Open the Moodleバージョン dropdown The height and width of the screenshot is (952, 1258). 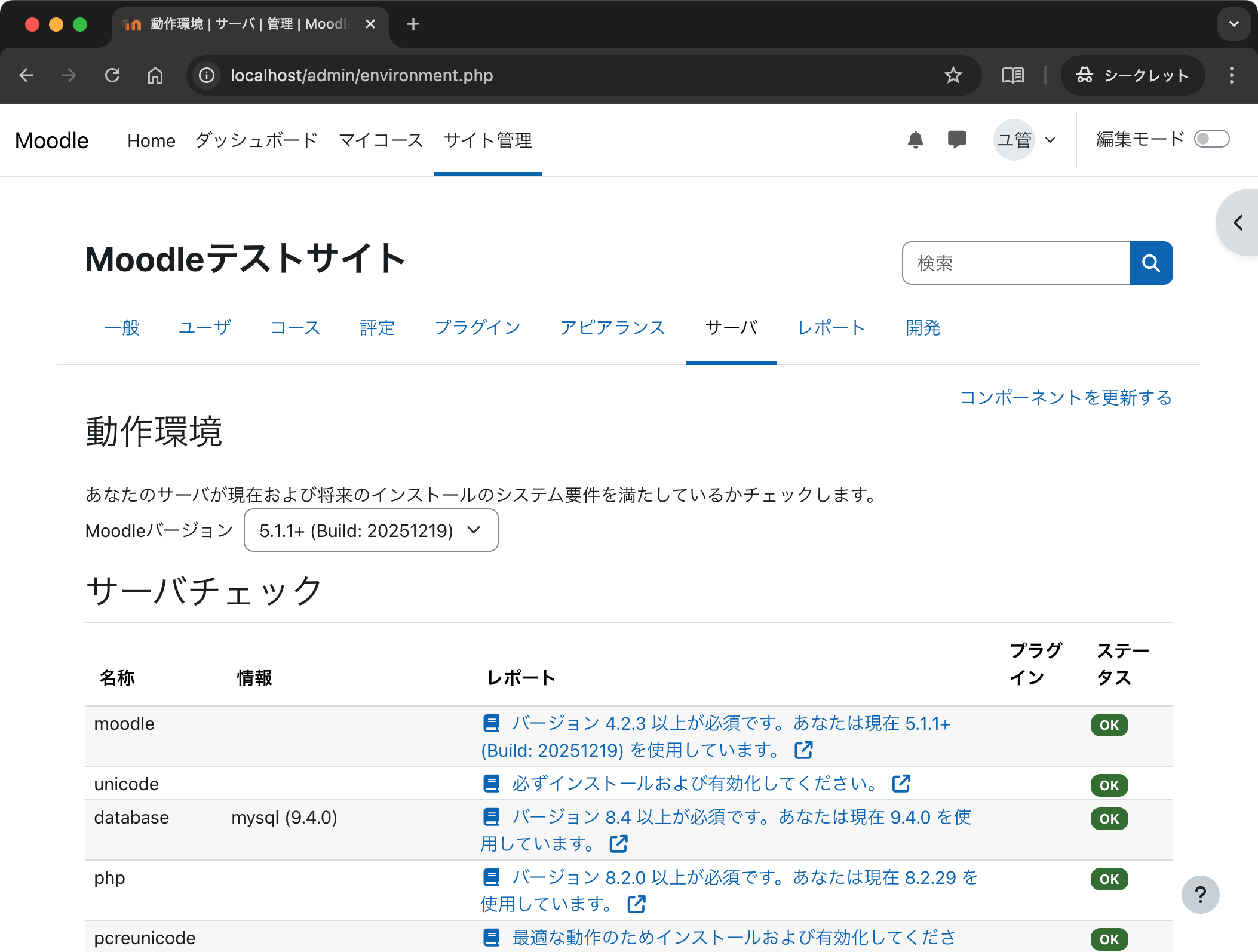pyautogui.click(x=371, y=530)
